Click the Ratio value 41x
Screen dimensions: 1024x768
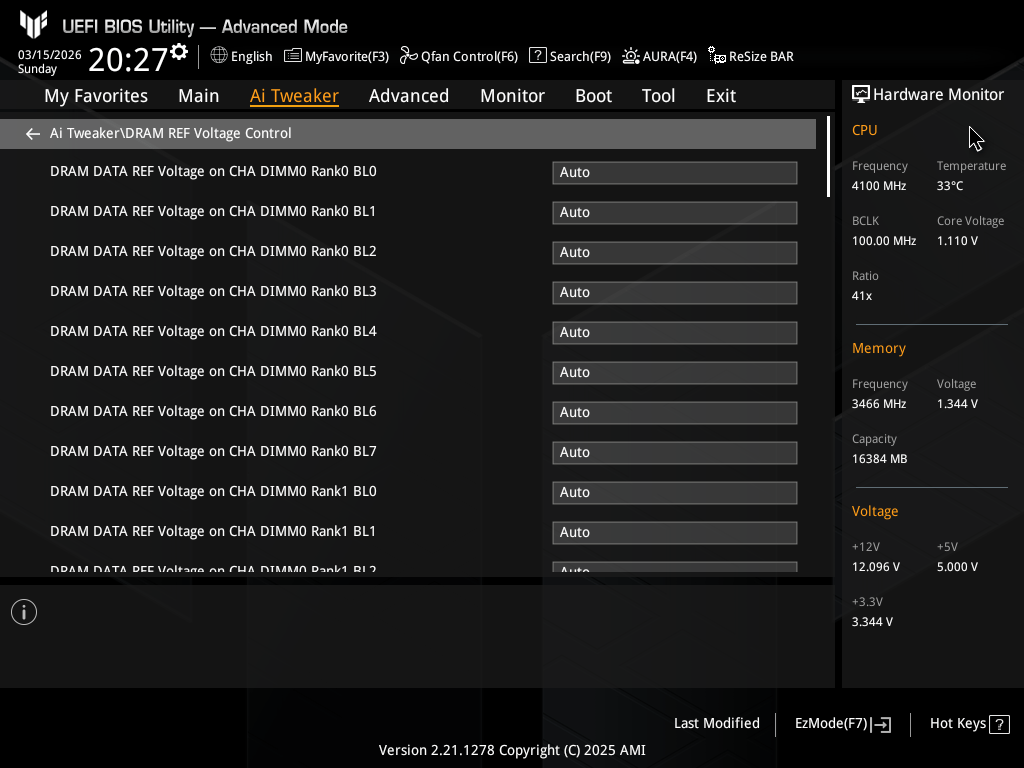pyautogui.click(x=861, y=296)
